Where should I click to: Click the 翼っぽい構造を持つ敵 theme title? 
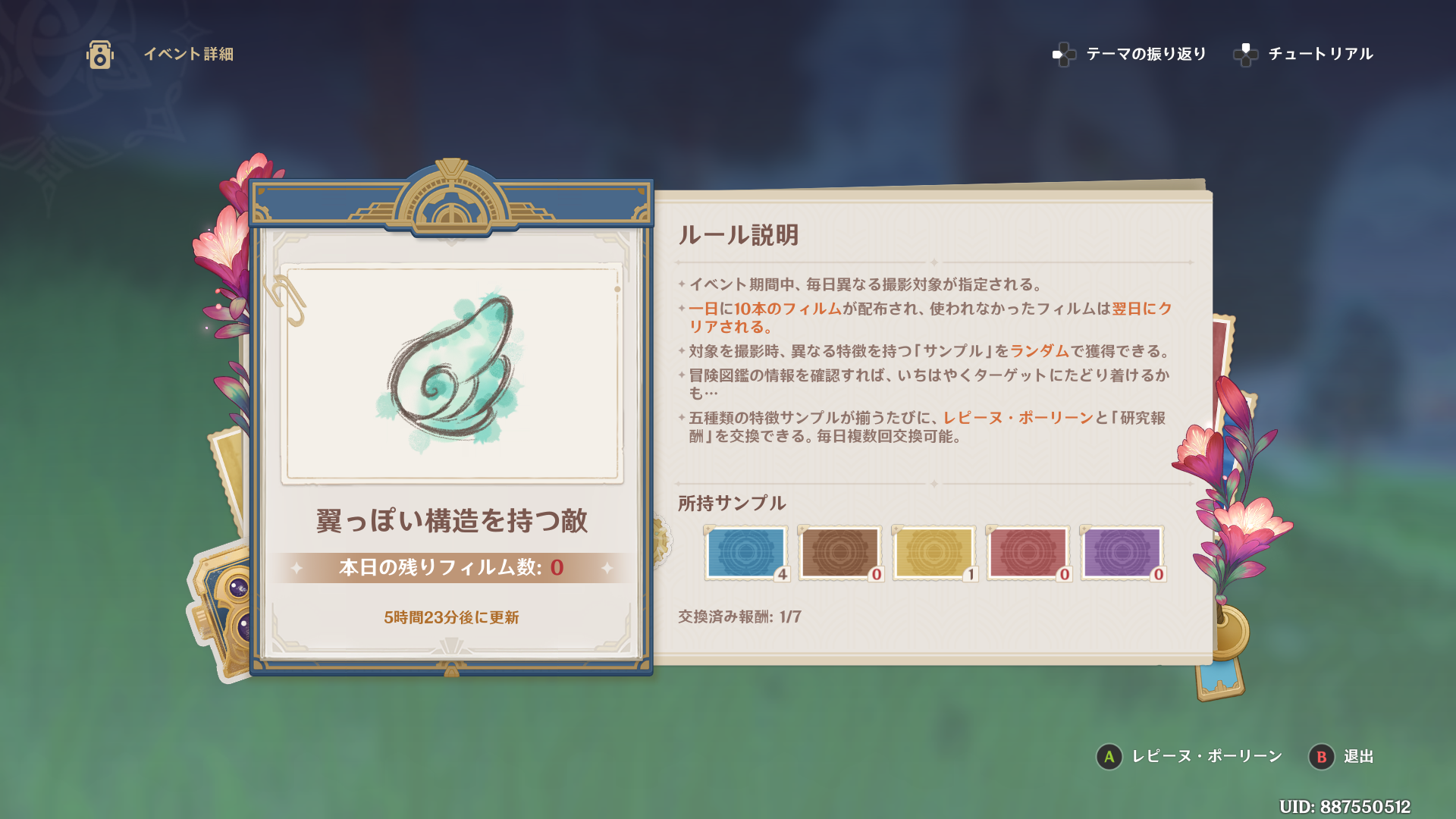tap(452, 521)
